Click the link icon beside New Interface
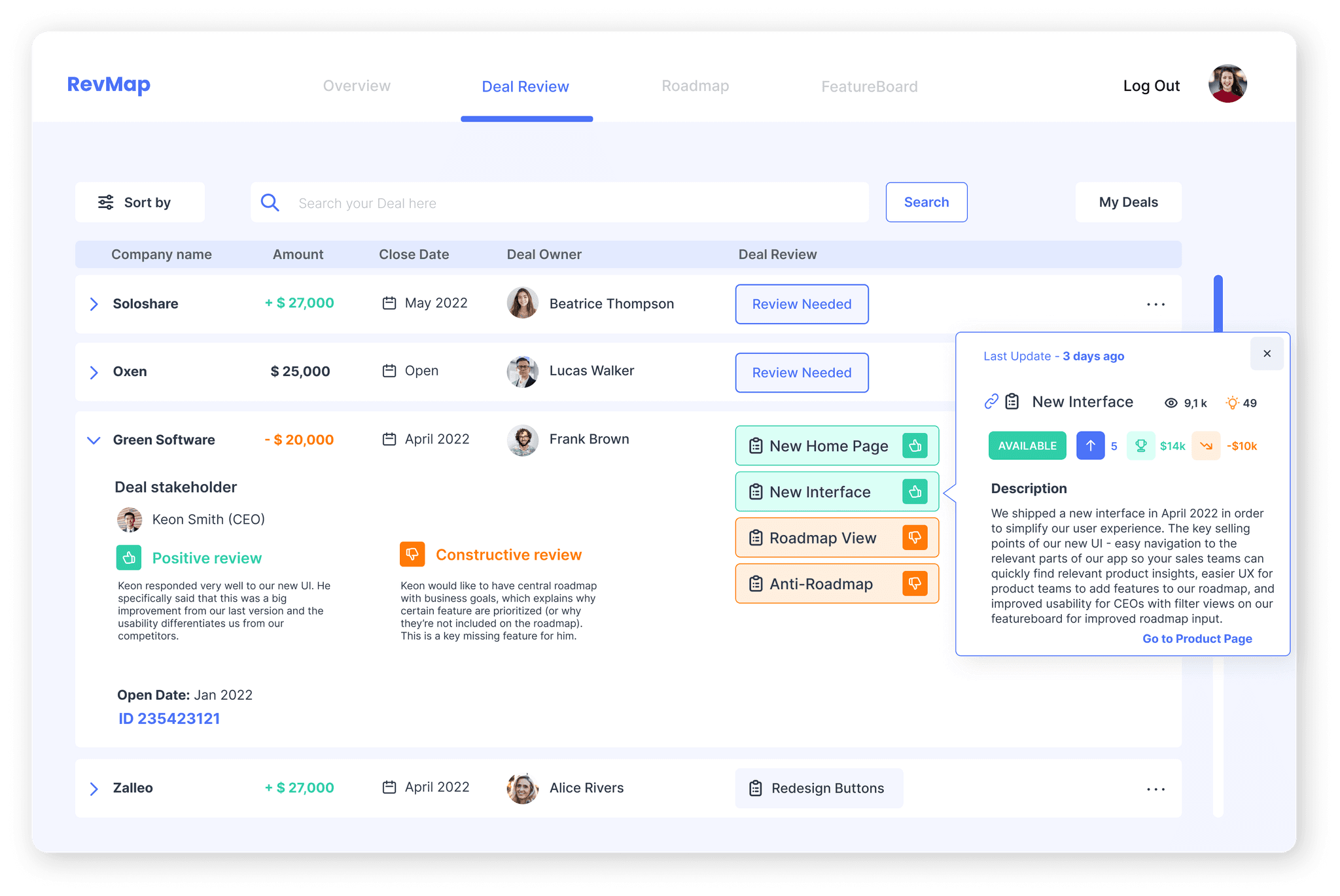 point(991,402)
